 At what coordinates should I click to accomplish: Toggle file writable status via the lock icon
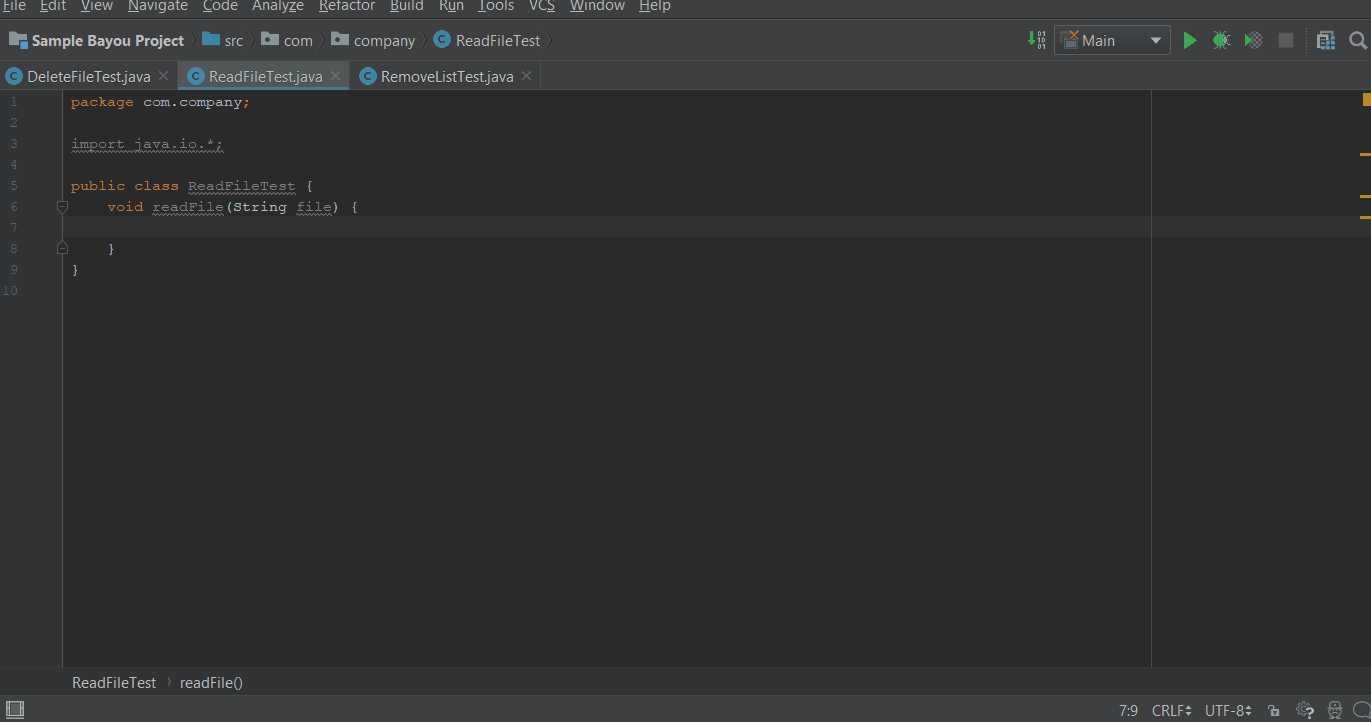pos(1273,710)
